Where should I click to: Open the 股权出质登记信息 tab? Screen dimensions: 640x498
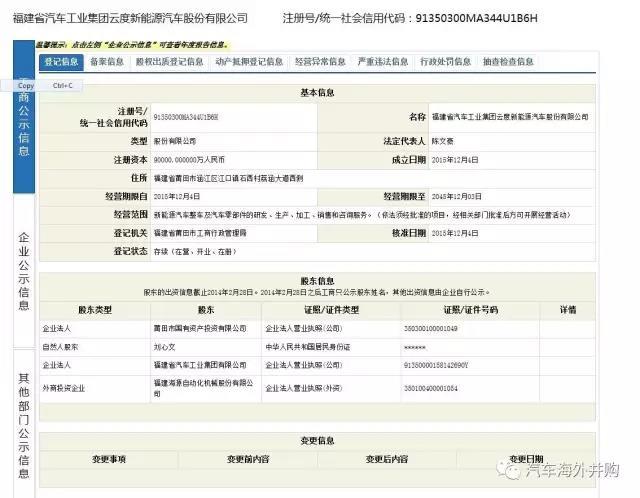pyautogui.click(x=169, y=62)
